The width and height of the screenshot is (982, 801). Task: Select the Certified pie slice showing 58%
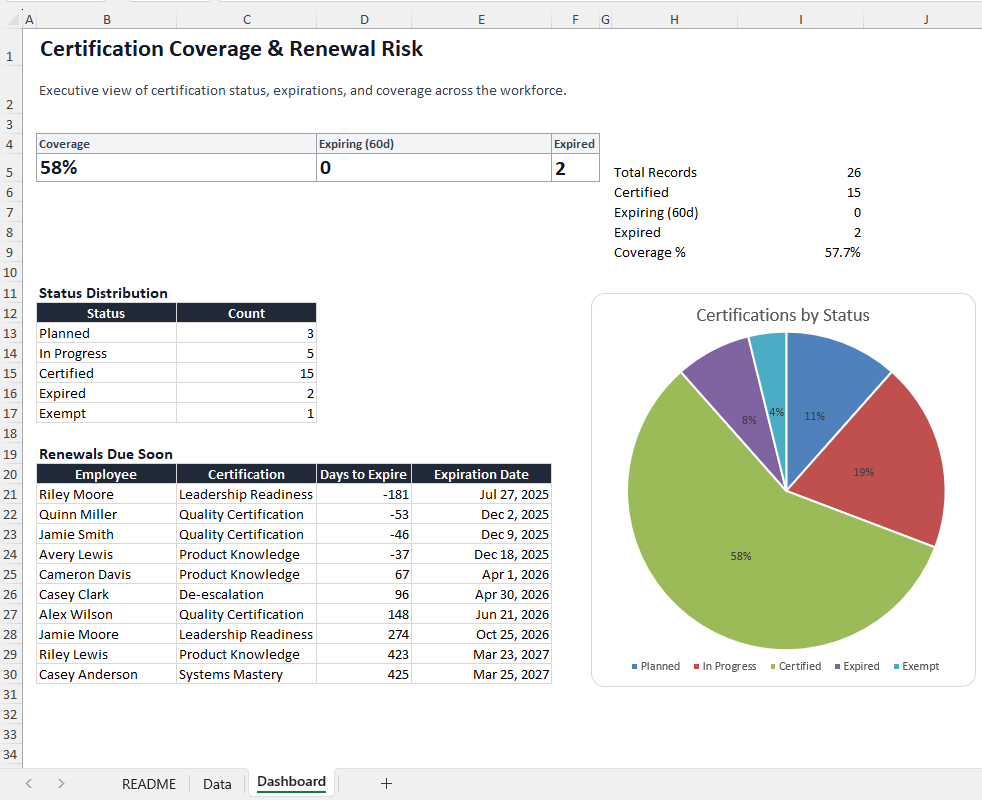click(740, 555)
